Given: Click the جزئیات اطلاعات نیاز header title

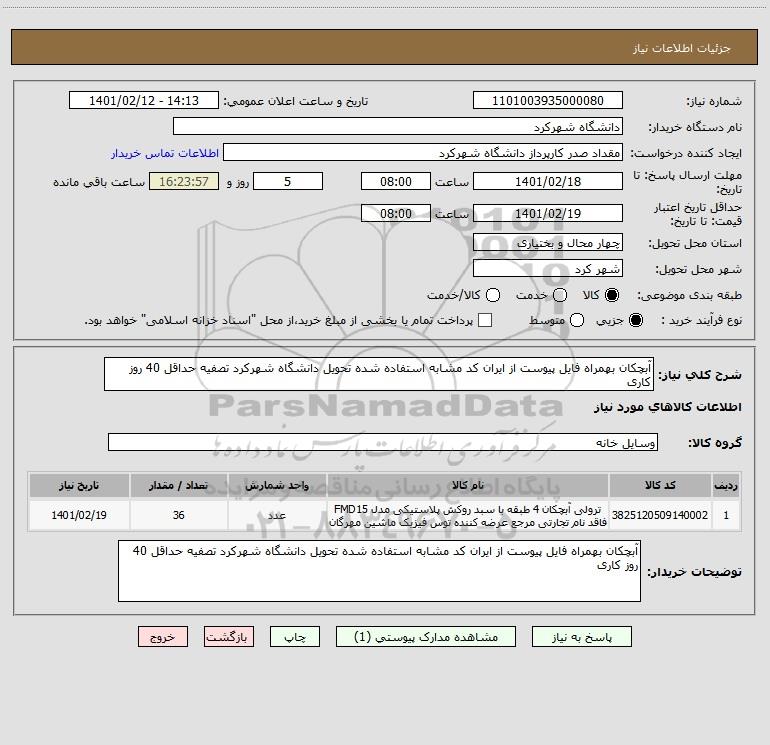Looking at the screenshot, I should 681,48.
